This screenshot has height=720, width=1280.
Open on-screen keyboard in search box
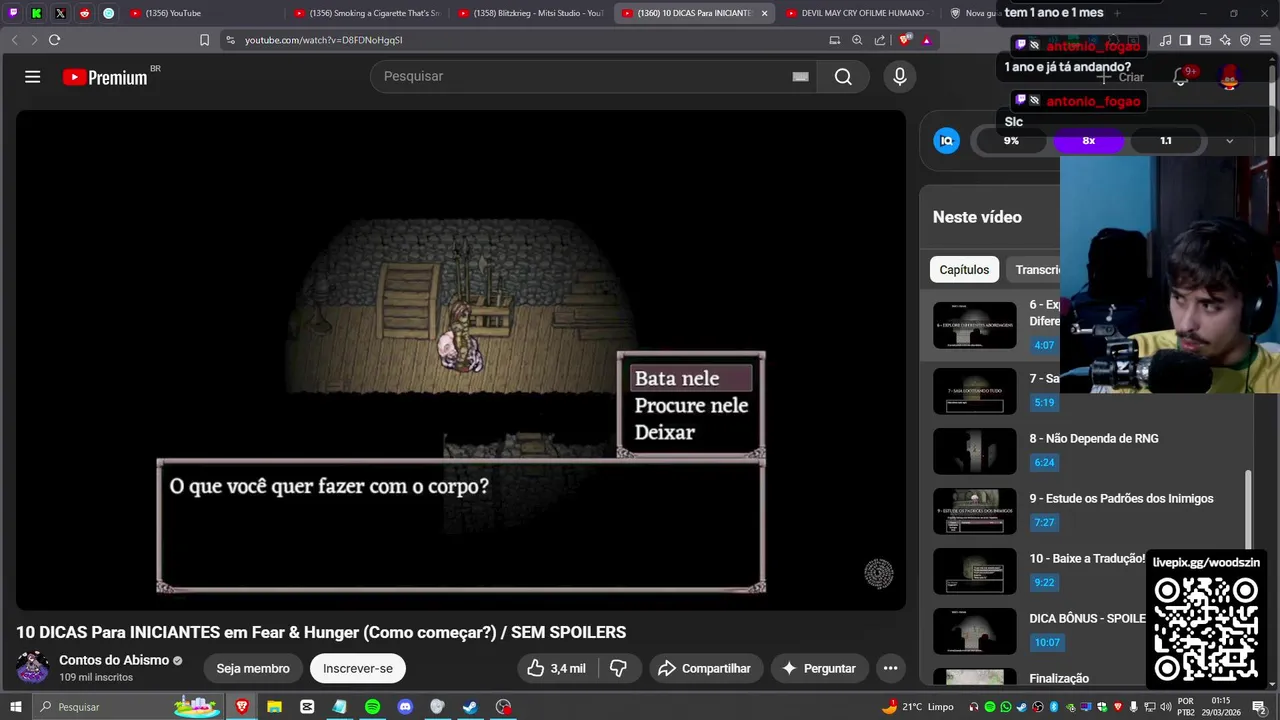[800, 77]
